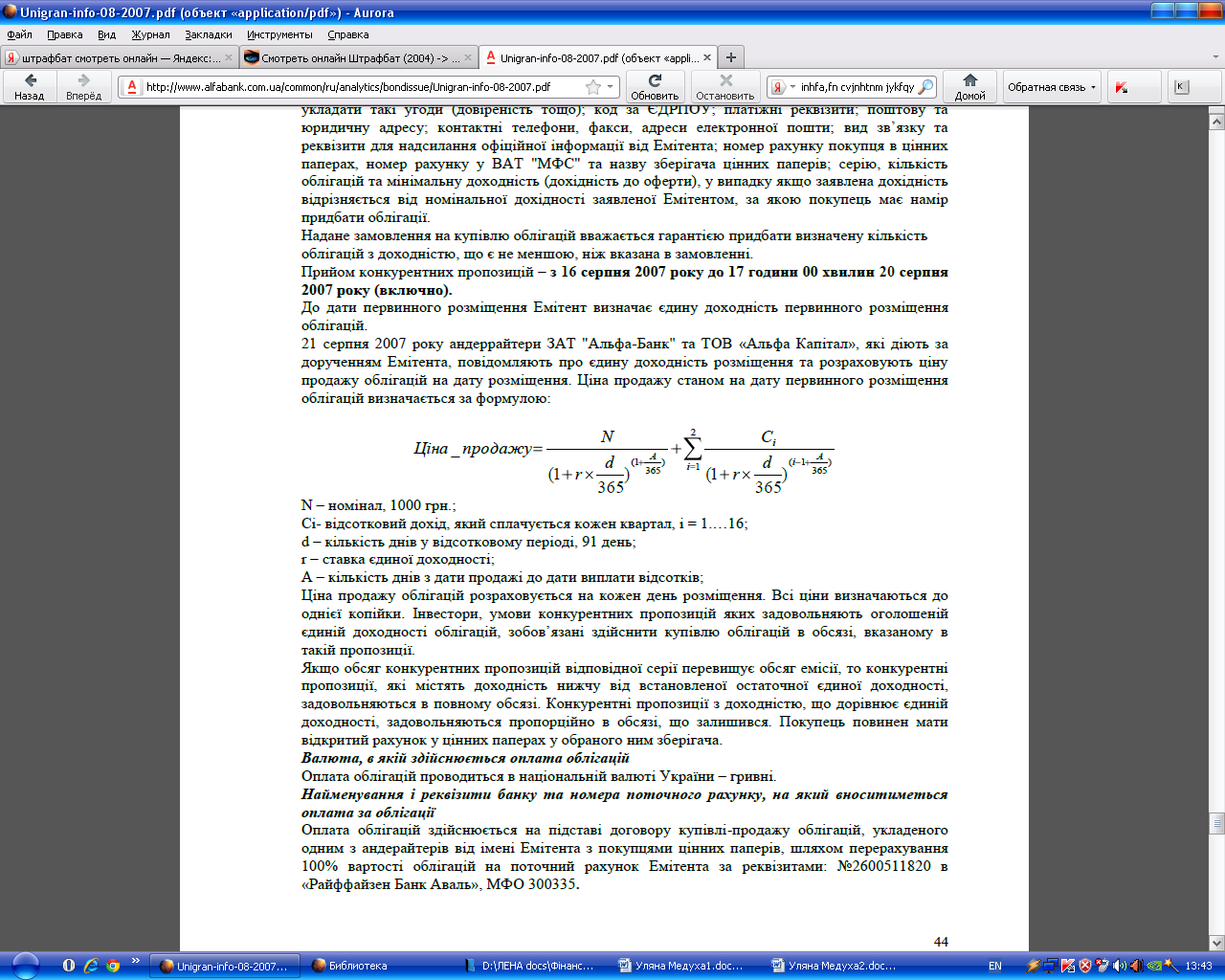Viewport: 1225px width, 980px height.
Task: Click the Ціна_продажу formula
Action: pos(624,459)
